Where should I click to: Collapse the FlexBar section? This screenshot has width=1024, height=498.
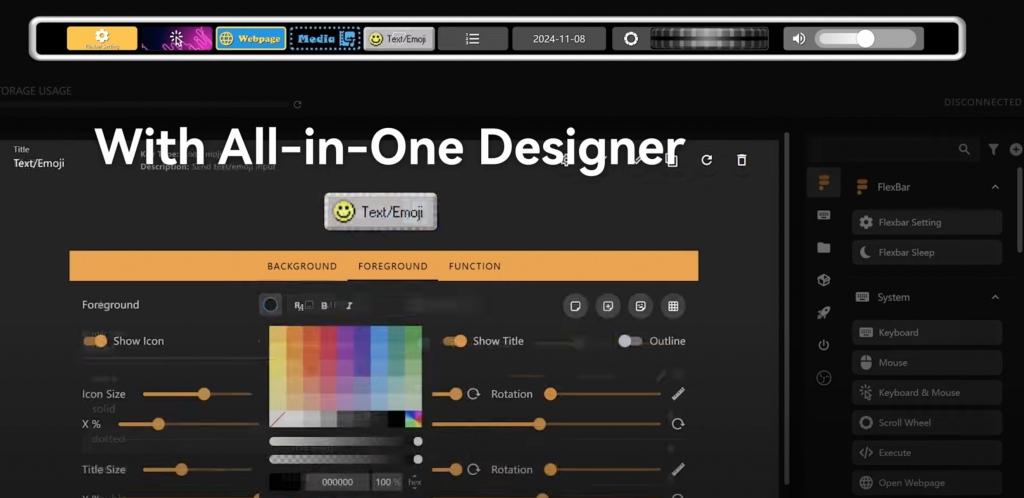pos(995,187)
